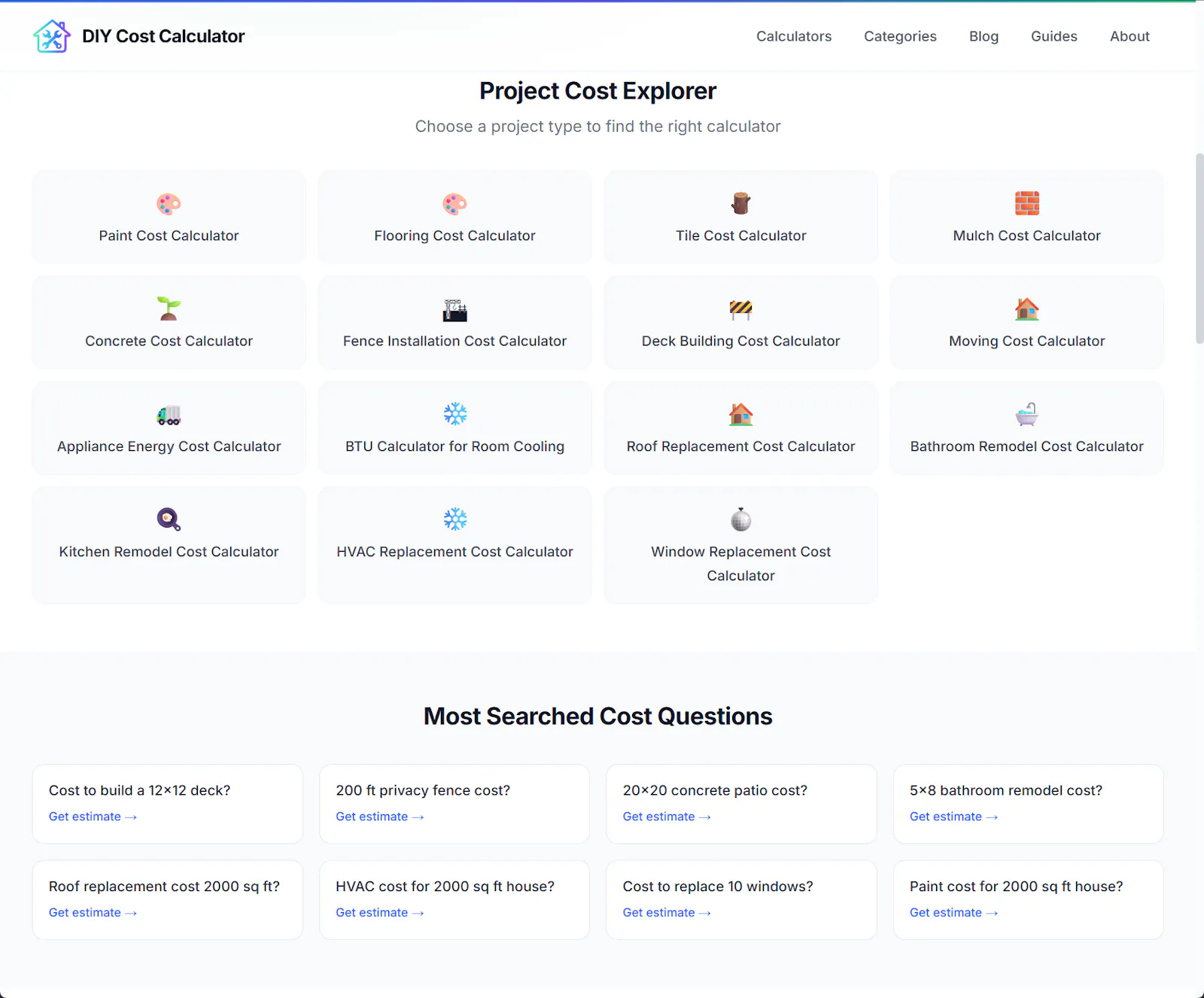Click the snowflake icon on BTU Calculator card
Screen dimensions: 1204x998
455,414
